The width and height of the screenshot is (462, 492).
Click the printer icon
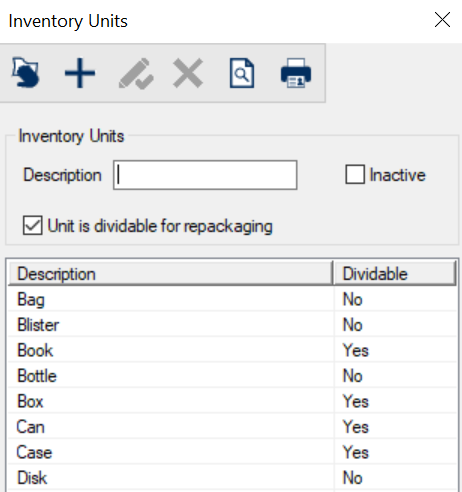(296, 73)
